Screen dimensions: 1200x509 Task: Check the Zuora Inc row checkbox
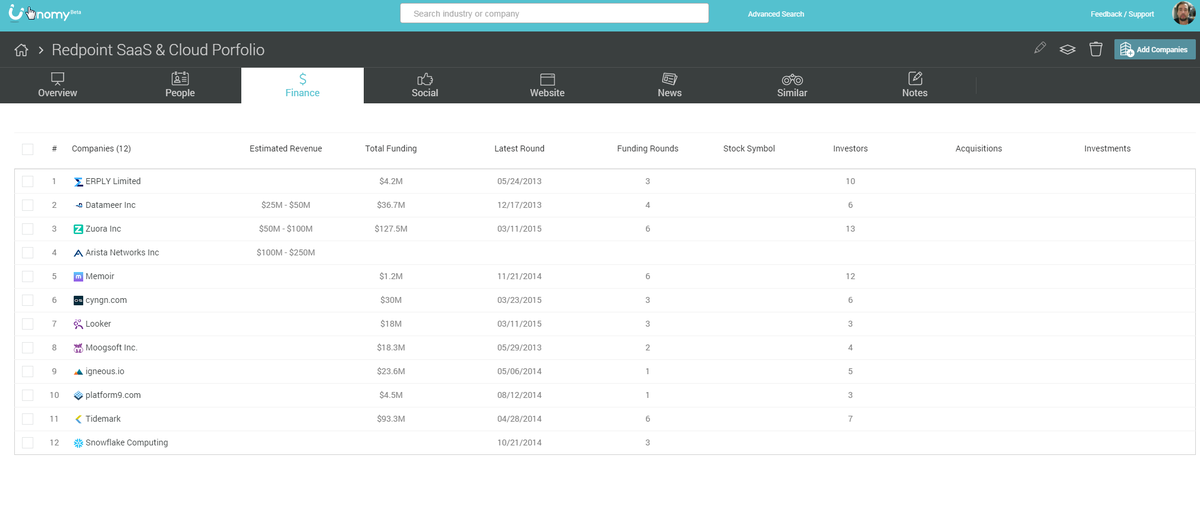tap(27, 229)
